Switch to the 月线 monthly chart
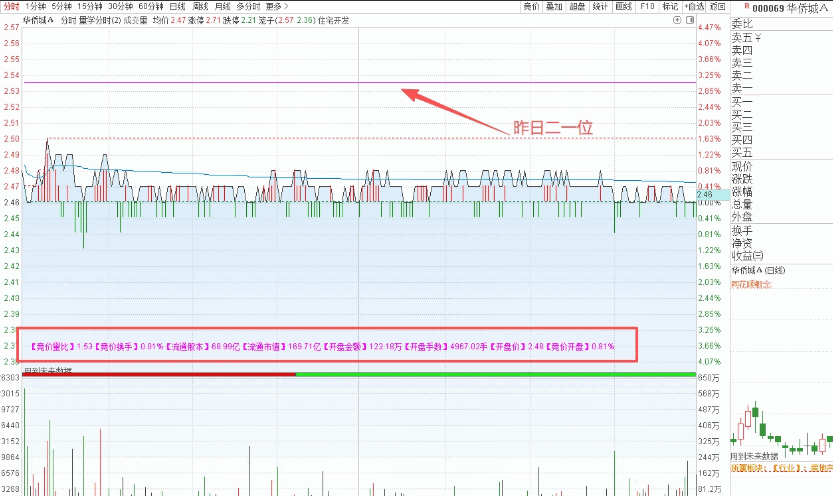Viewport: 833px width, 496px height. pos(223,6)
